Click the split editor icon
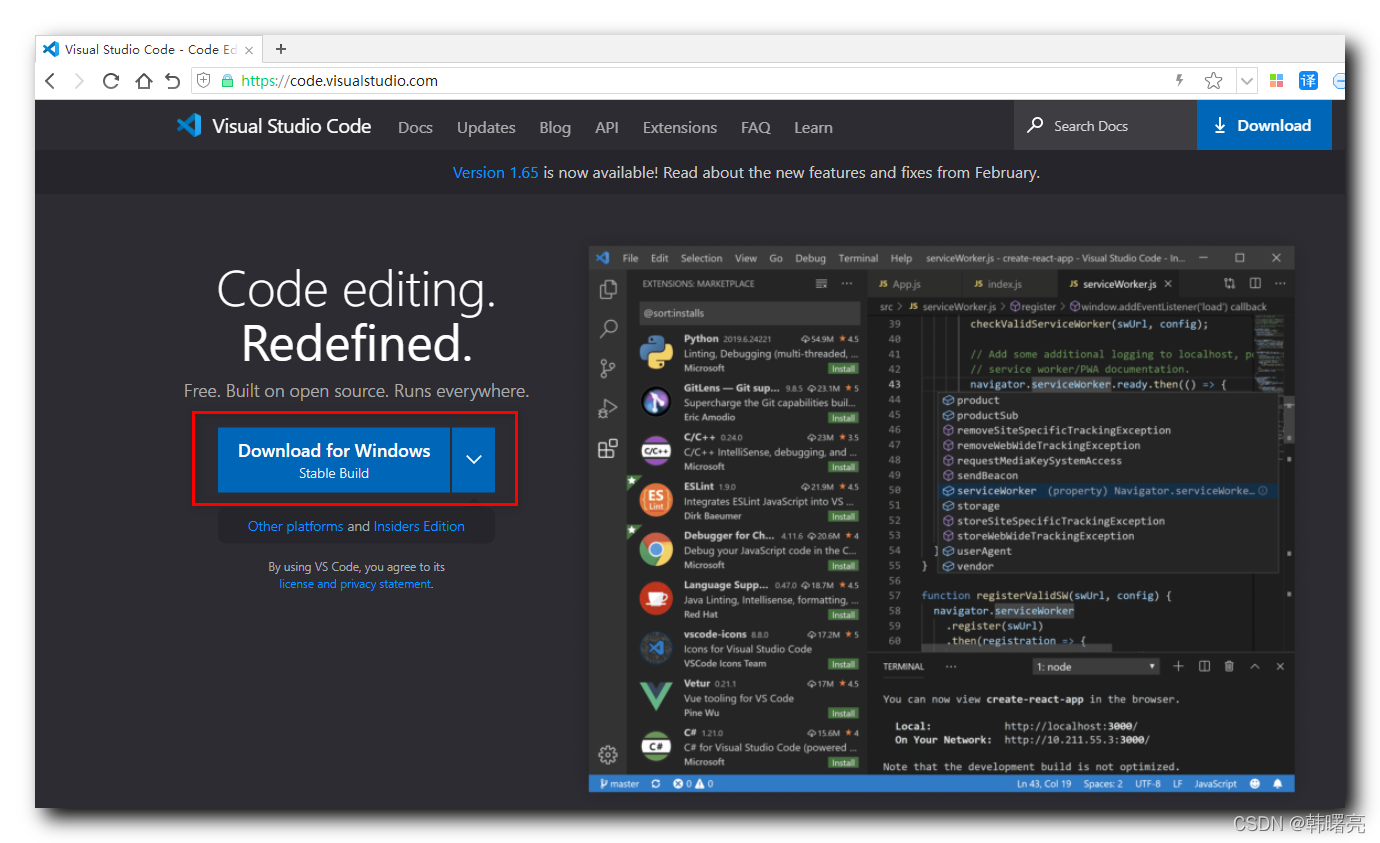Viewport: 1380px width, 843px height. (x=1255, y=284)
